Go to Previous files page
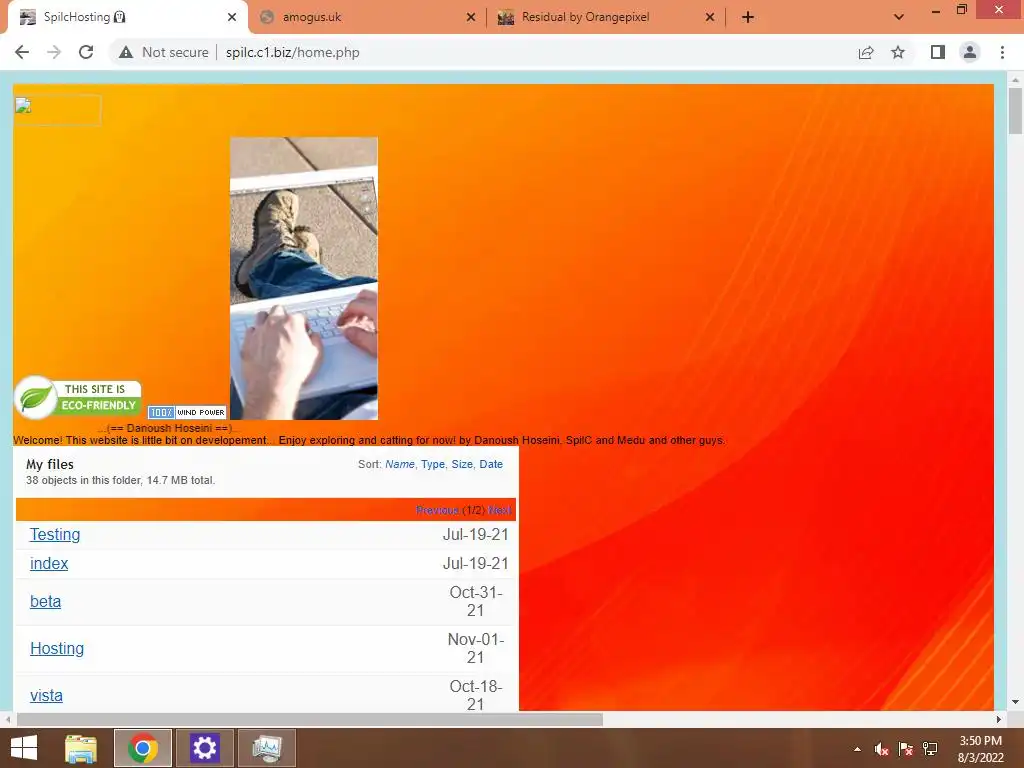The image size is (1024, 768). (x=437, y=510)
